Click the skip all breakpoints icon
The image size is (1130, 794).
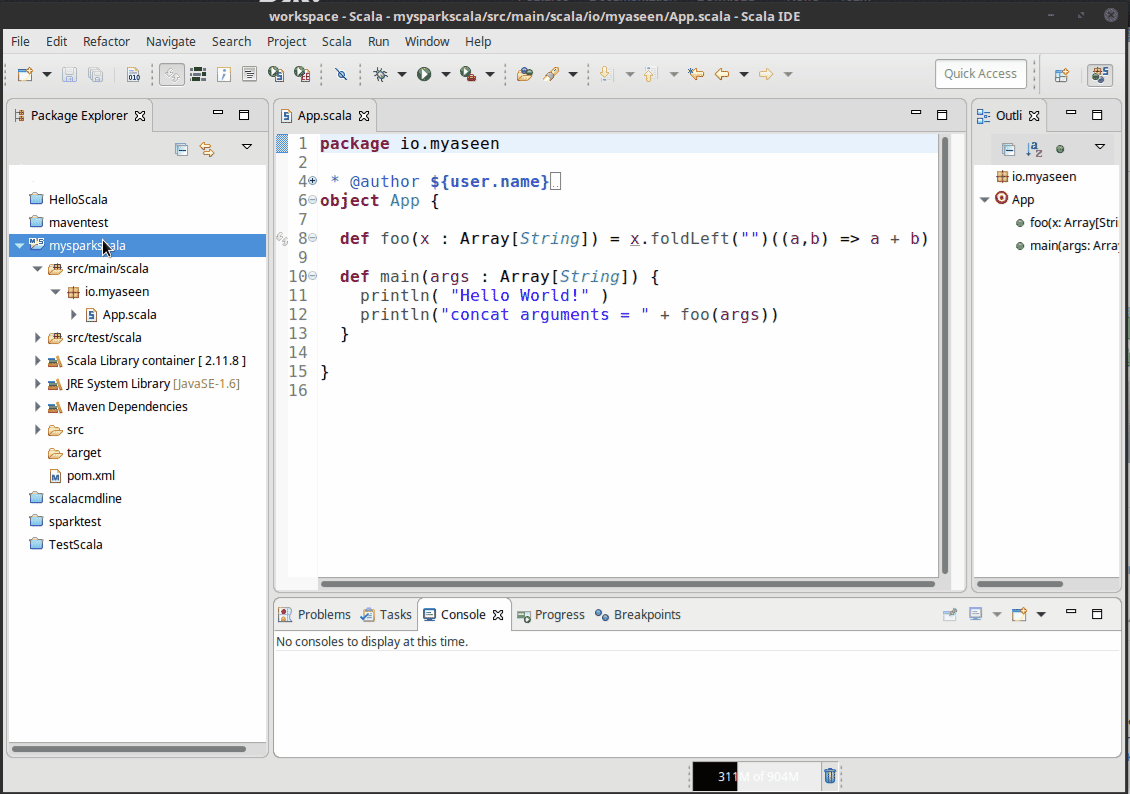(342, 74)
